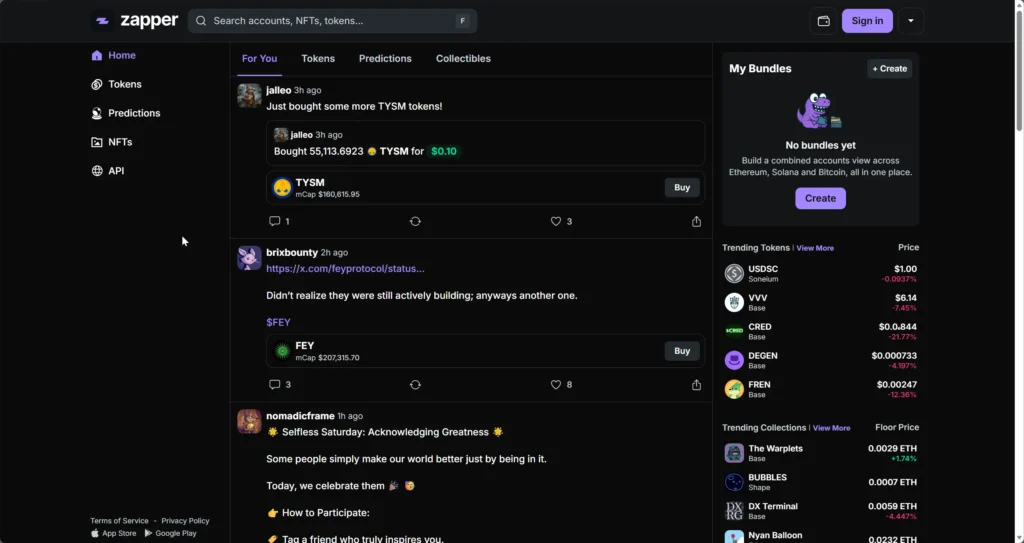
Task: Switch to the Predictions feed tab
Action: point(385,59)
